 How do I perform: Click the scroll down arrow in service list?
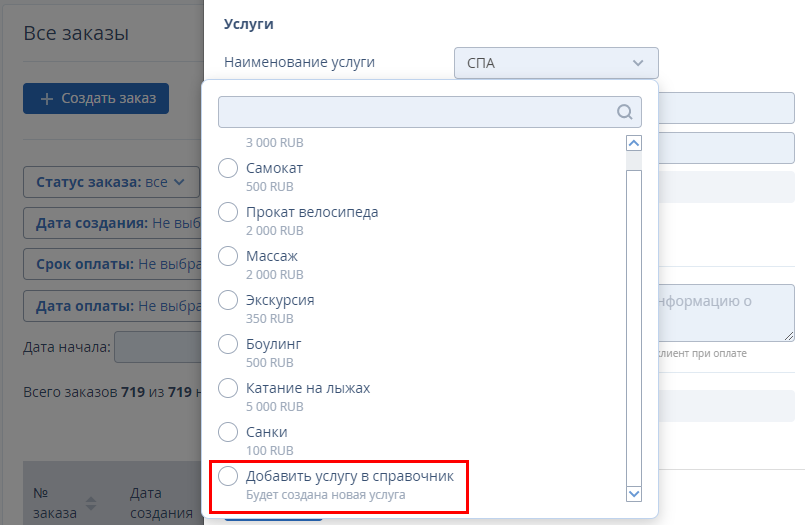click(x=634, y=494)
